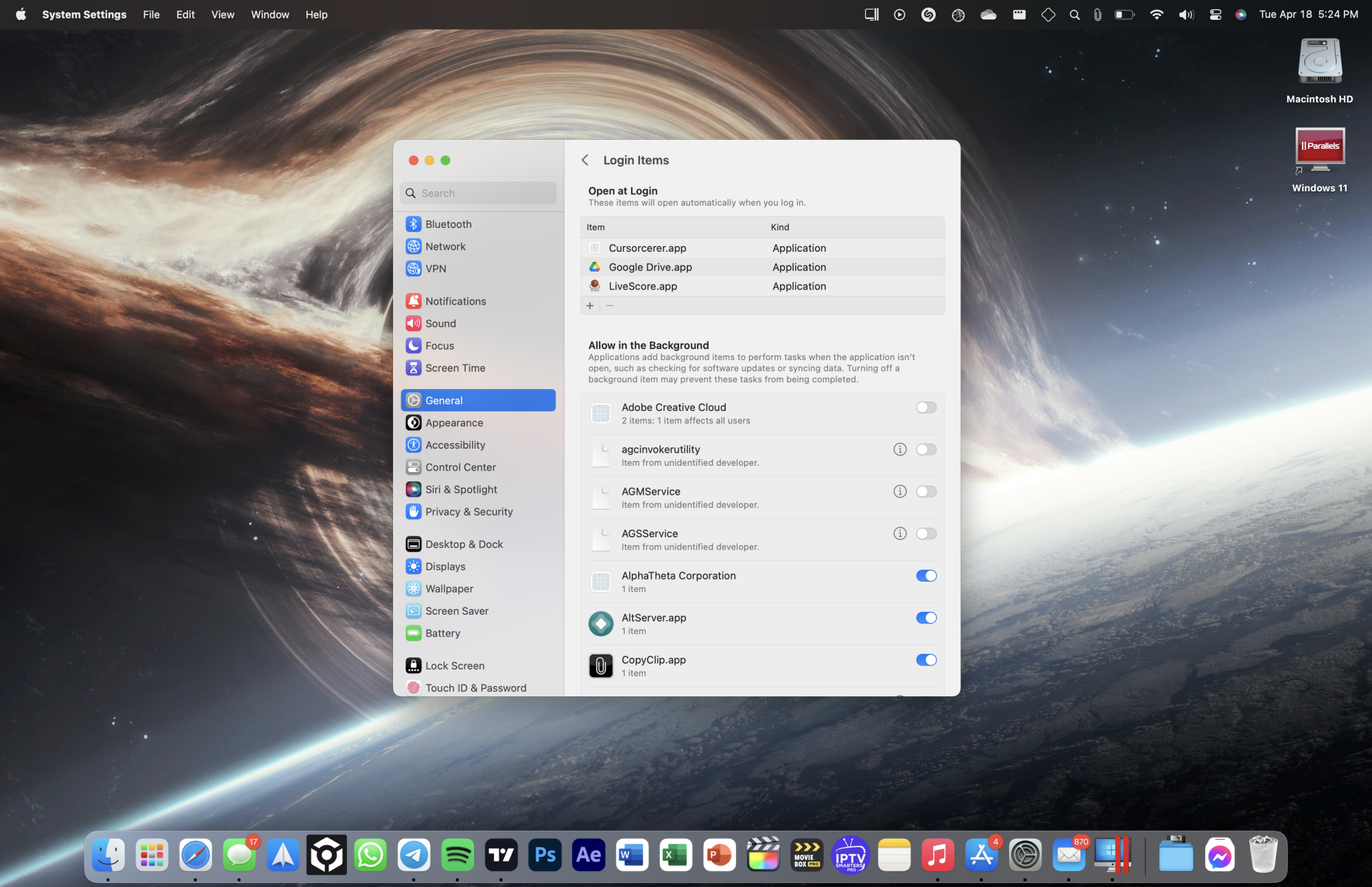Open the volume control in the menu bar

(x=1185, y=14)
